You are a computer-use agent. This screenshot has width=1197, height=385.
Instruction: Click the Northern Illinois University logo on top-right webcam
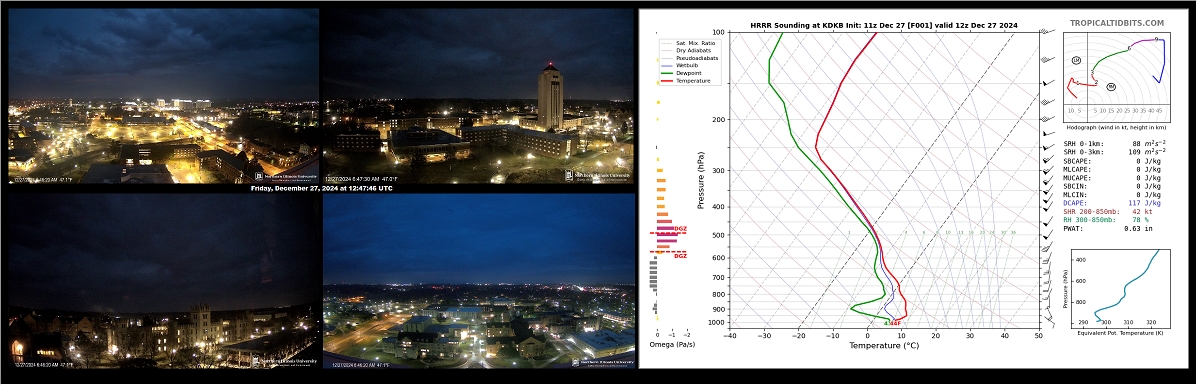coord(598,175)
